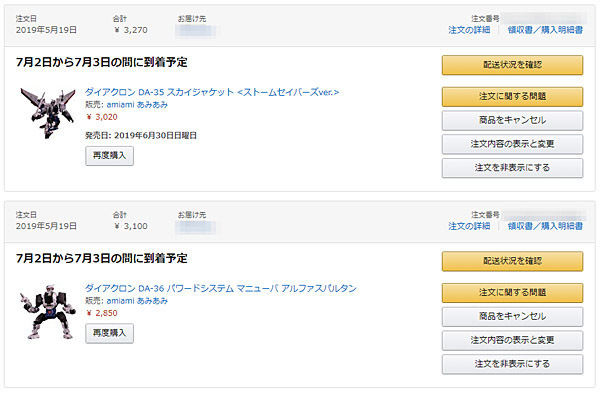Screen dimensions: 600x393
Task: Open 注文の詳細 for the ¥3,270 order
Action: click(469, 30)
